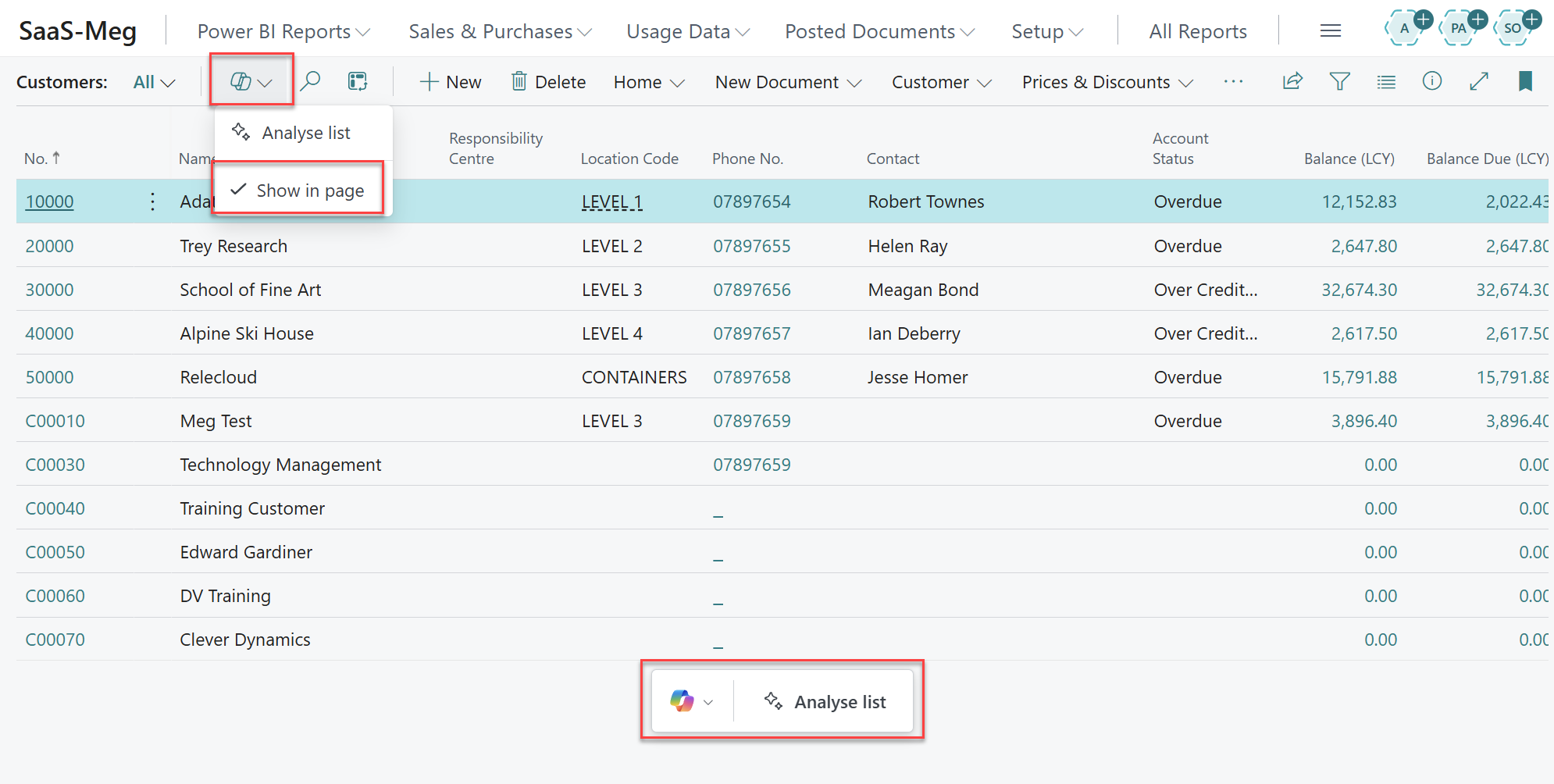Viewport: 1554px width, 784px height.
Task: Open customer number 30000
Action: tap(49, 290)
